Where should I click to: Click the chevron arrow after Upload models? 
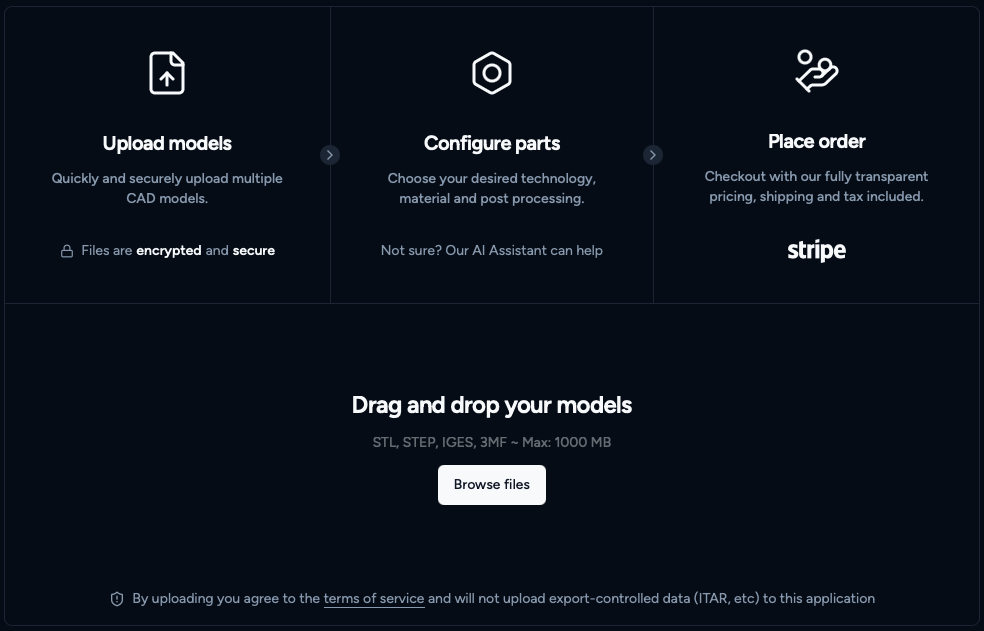pyautogui.click(x=330, y=155)
